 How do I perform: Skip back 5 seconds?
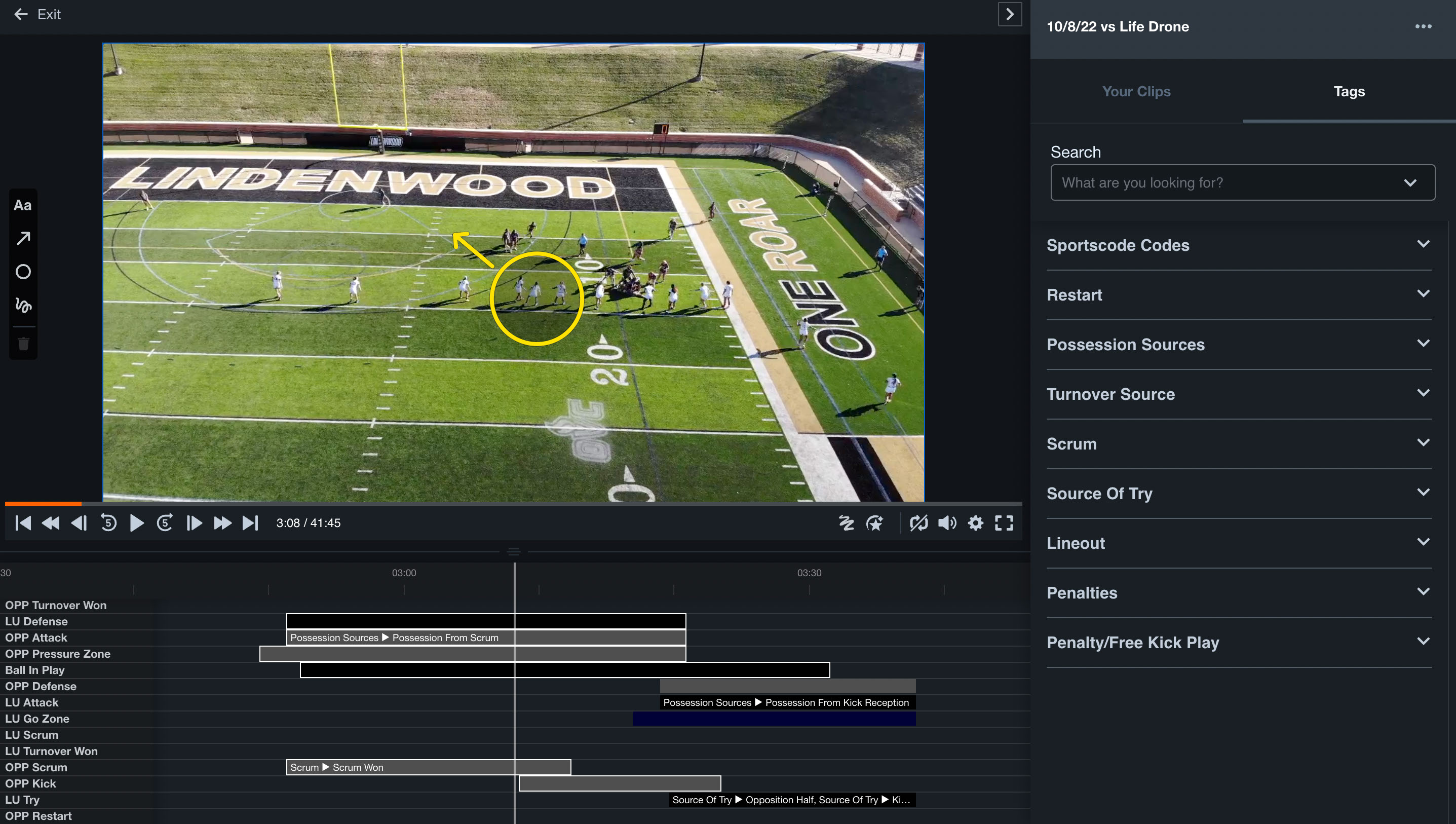108,522
